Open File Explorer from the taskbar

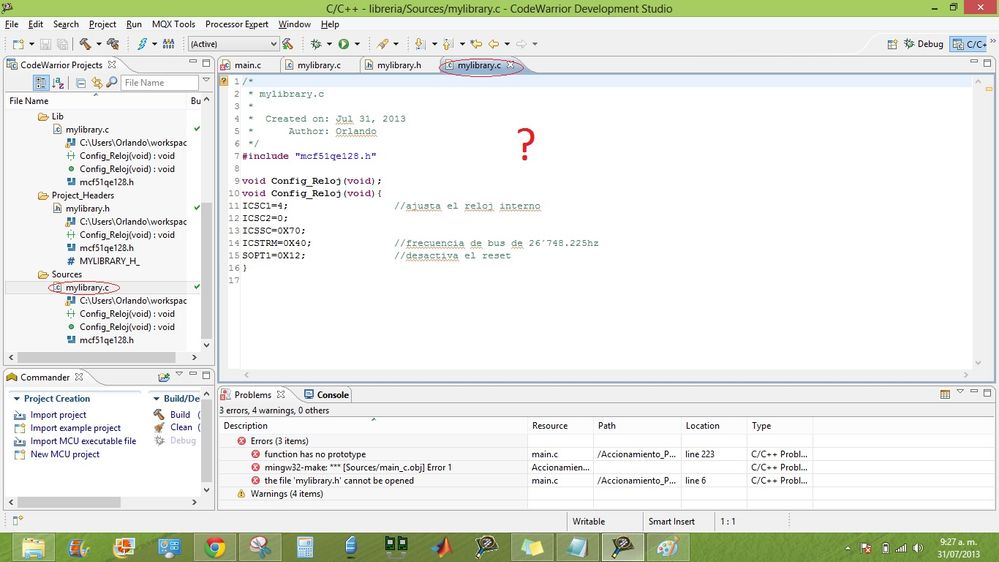(33, 547)
